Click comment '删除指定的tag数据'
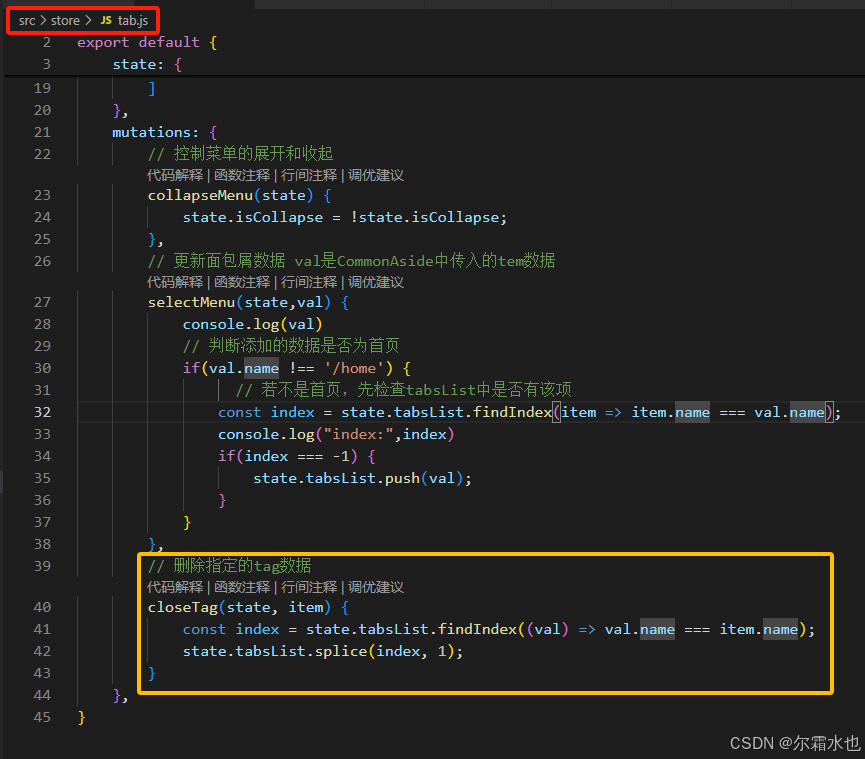 pos(242,565)
